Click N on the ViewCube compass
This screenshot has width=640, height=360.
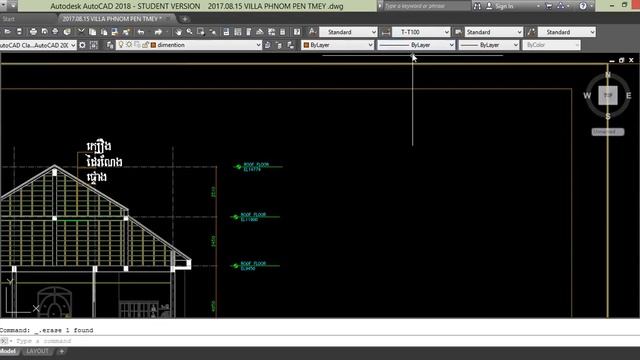coord(608,75)
